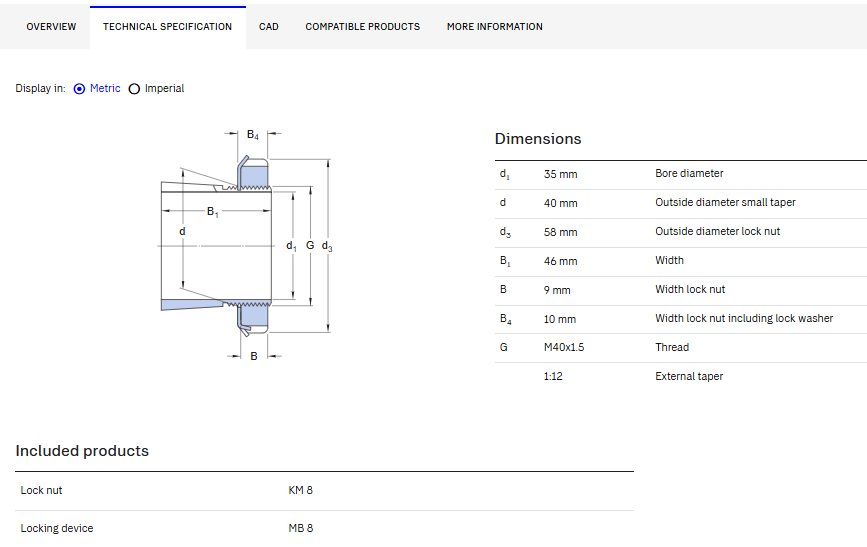867x547 pixels.
Task: Open the Overview tab
Action: [51, 27]
